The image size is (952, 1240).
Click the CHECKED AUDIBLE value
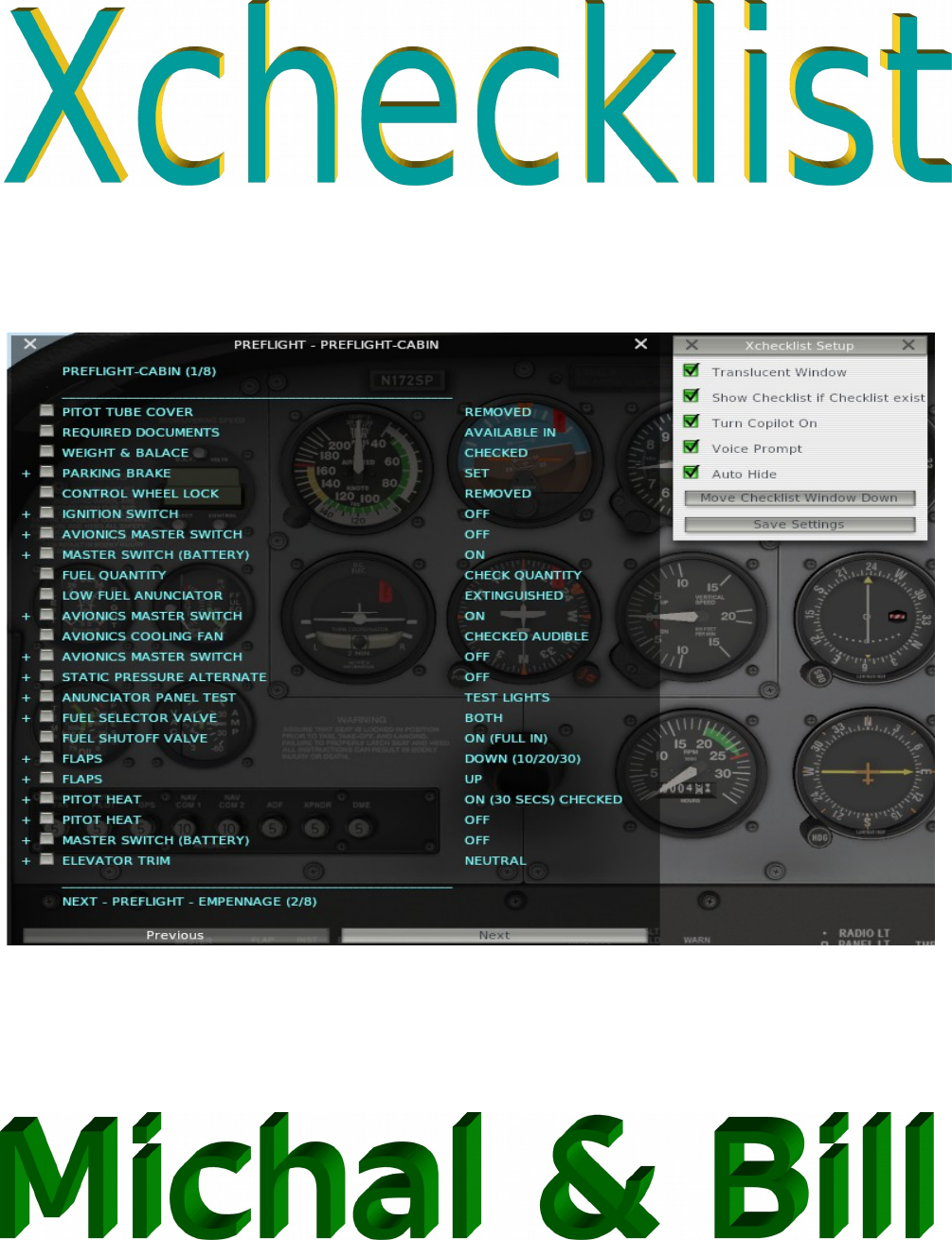[527, 637]
